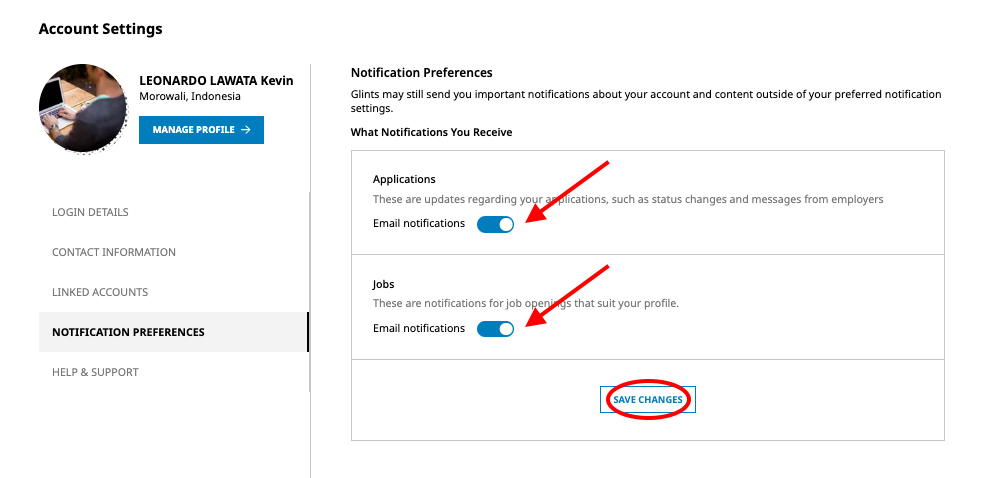The width and height of the screenshot is (1004, 478).
Task: Open the Contact Information section
Action: click(114, 252)
